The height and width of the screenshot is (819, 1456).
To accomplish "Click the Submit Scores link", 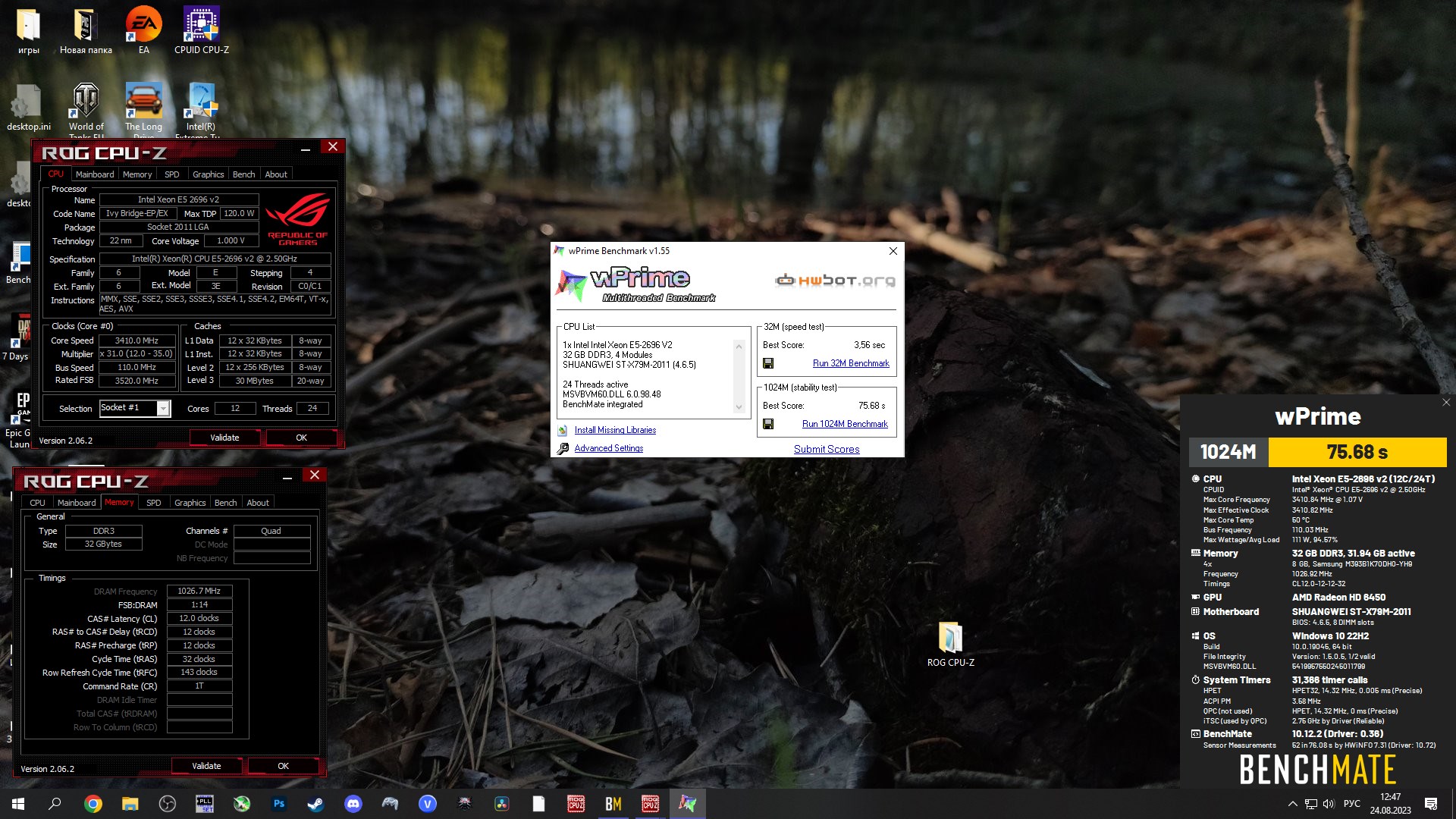I will [x=827, y=449].
